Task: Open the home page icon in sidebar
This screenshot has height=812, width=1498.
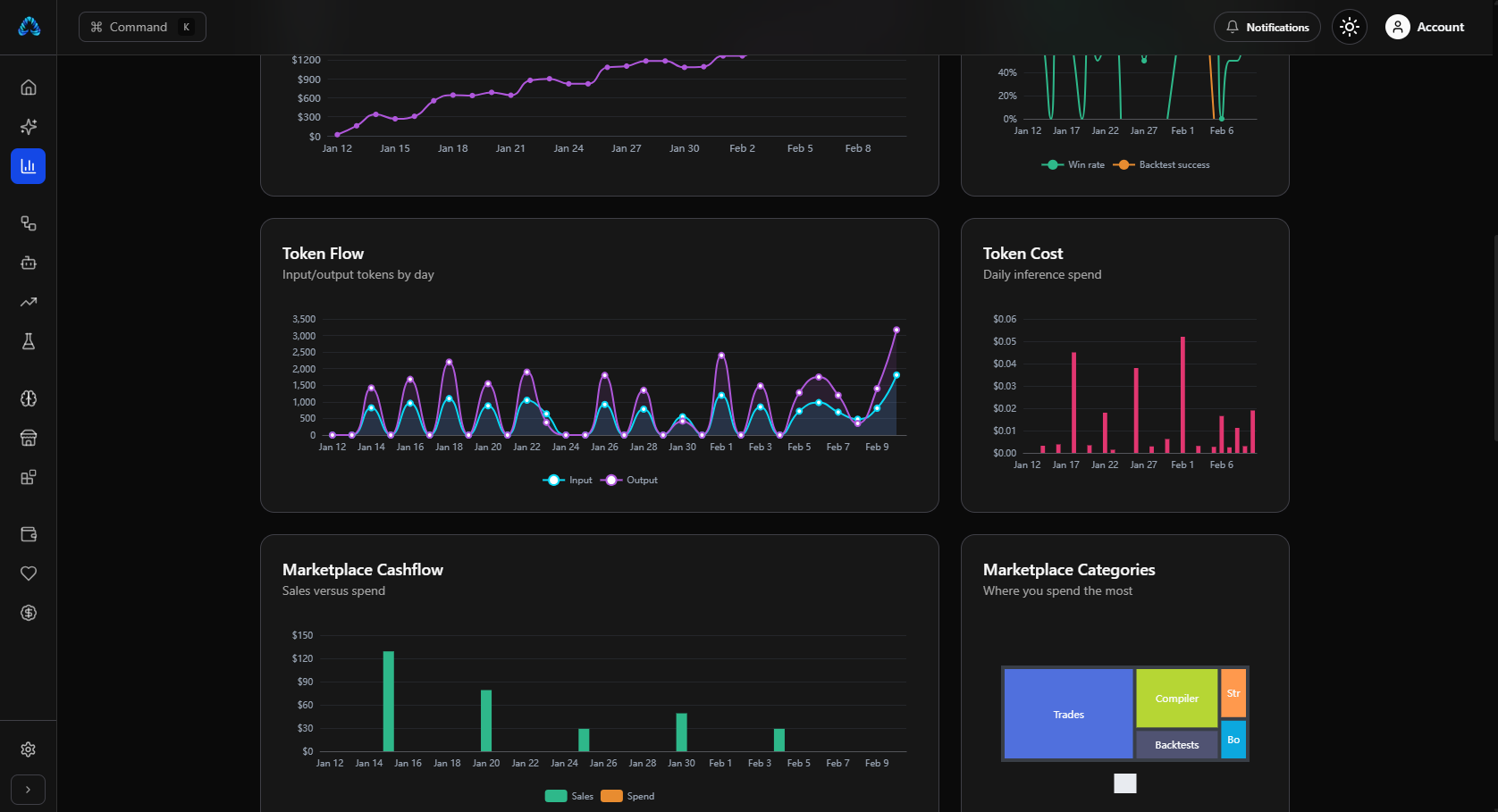Action: (29, 88)
